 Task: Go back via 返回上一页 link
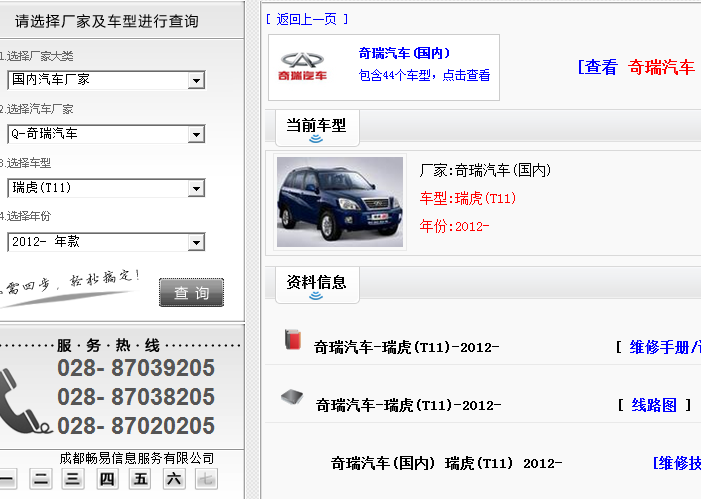pyautogui.click(x=307, y=19)
